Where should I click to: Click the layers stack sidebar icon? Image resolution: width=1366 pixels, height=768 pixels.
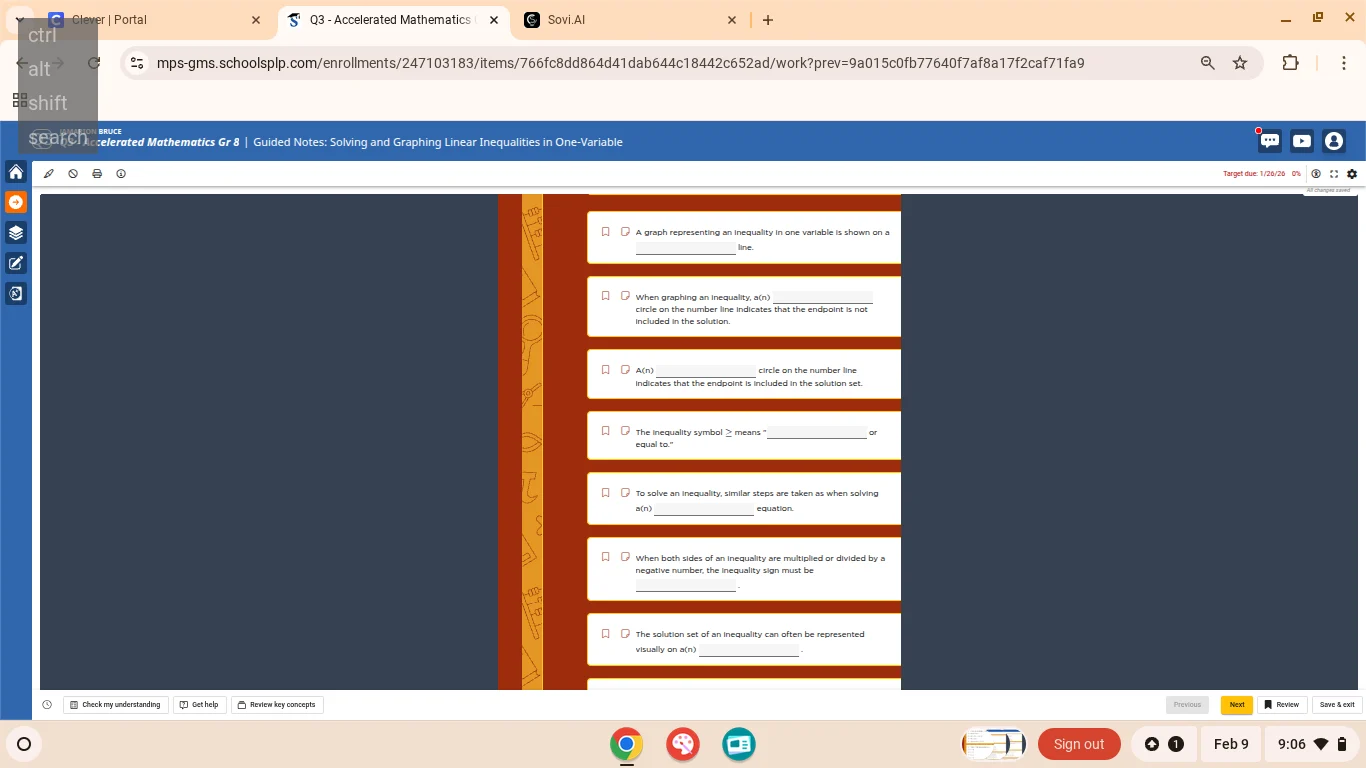(x=16, y=233)
